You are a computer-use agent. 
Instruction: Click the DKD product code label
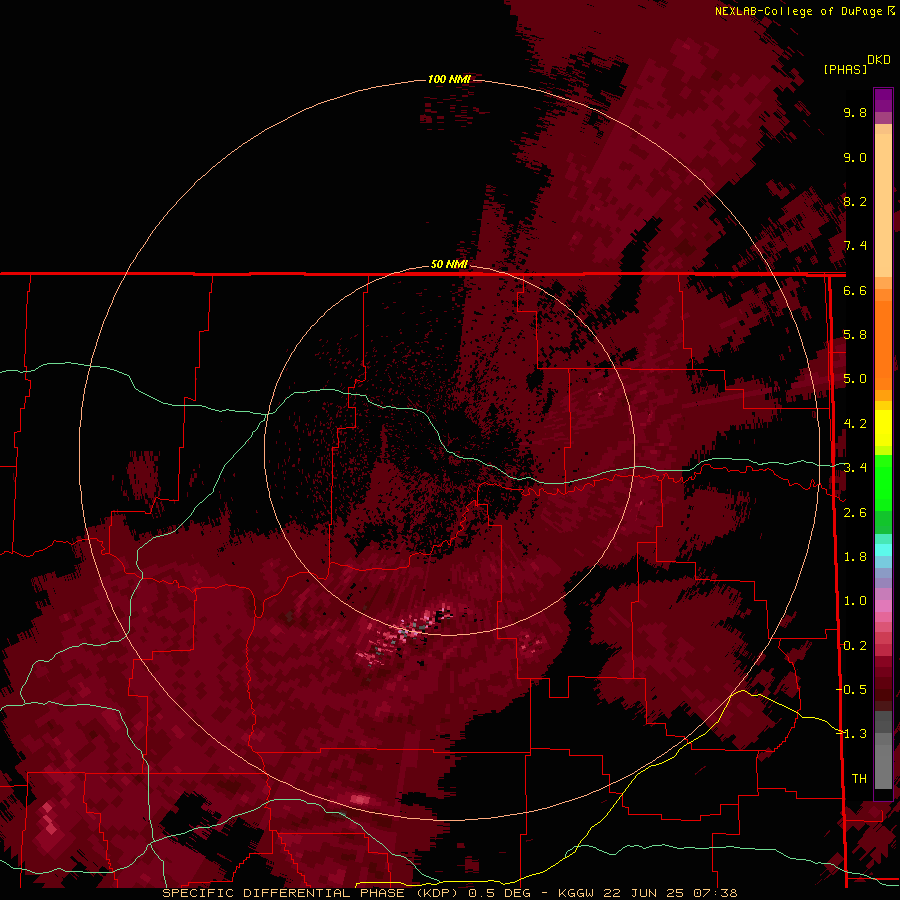pyautogui.click(x=879, y=60)
